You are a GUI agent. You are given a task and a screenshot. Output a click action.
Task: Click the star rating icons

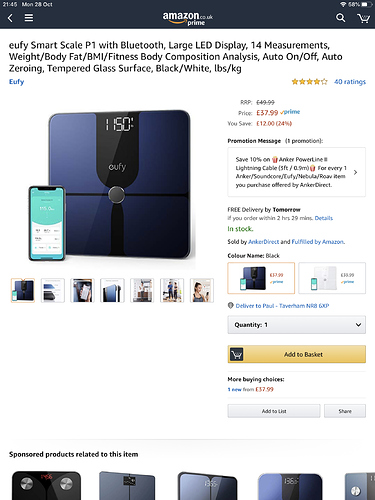click(309, 82)
